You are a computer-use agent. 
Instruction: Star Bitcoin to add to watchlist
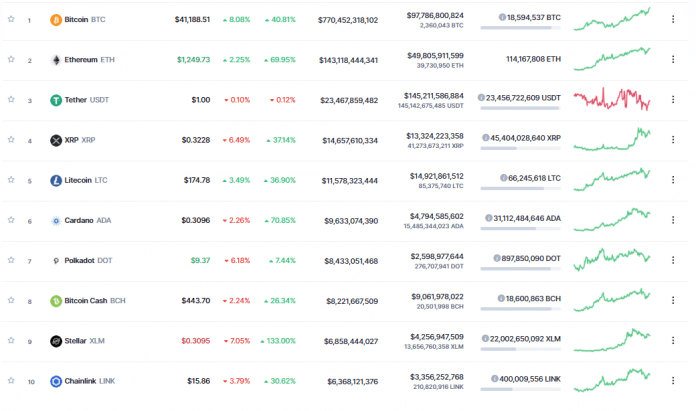click(11, 20)
